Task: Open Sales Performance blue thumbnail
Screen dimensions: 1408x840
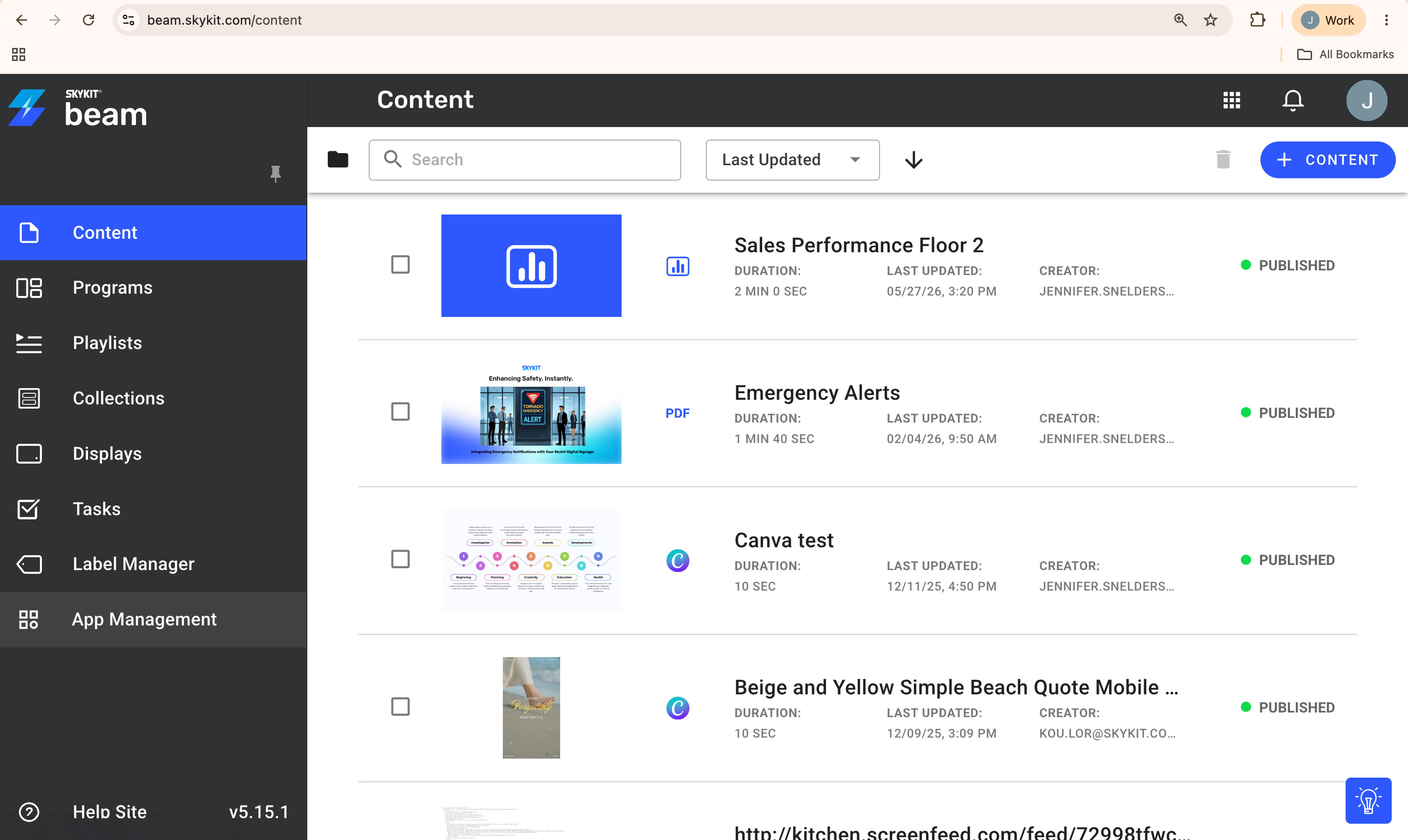Action: coord(531,265)
